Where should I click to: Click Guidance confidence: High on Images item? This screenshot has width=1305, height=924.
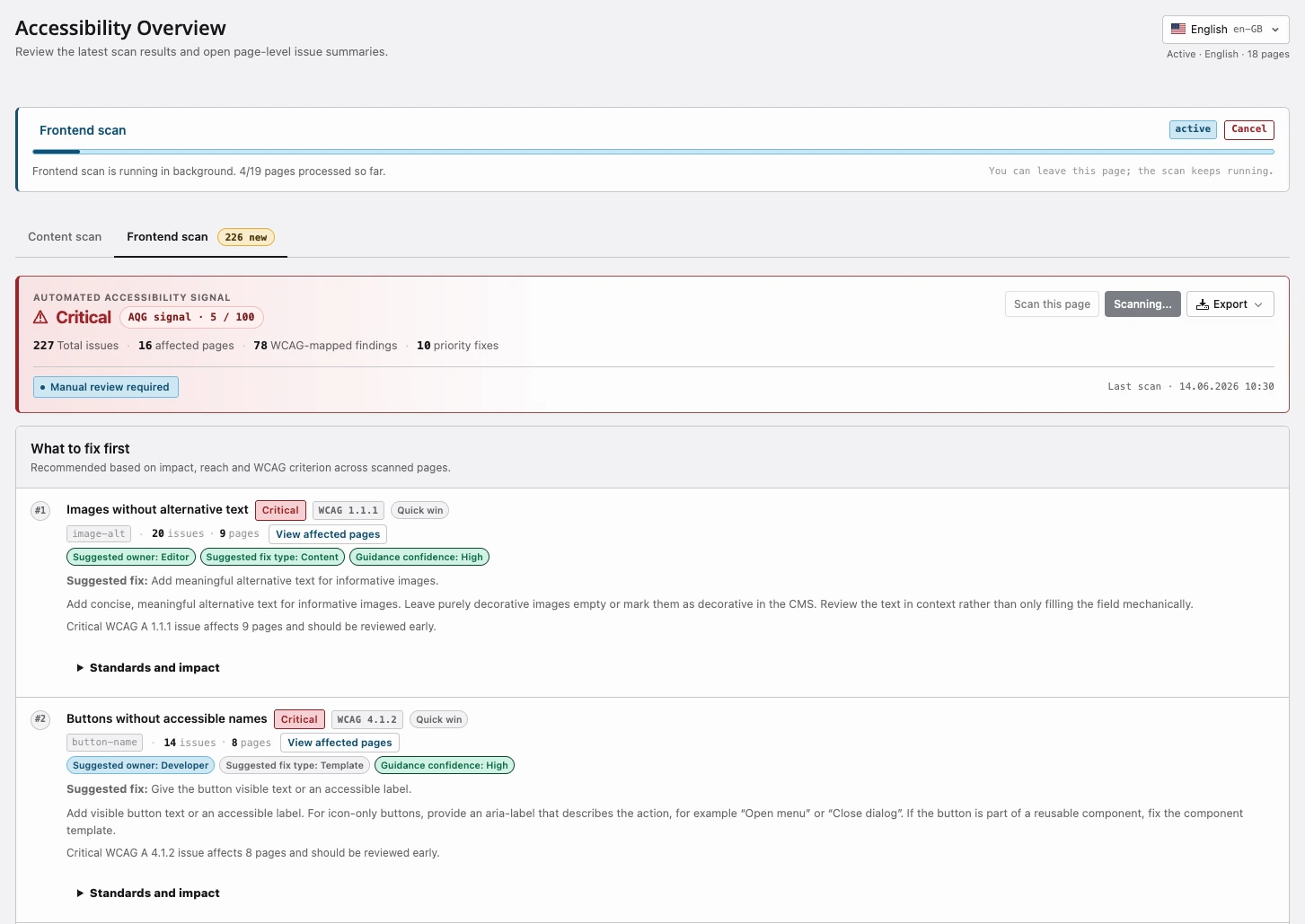tap(419, 557)
